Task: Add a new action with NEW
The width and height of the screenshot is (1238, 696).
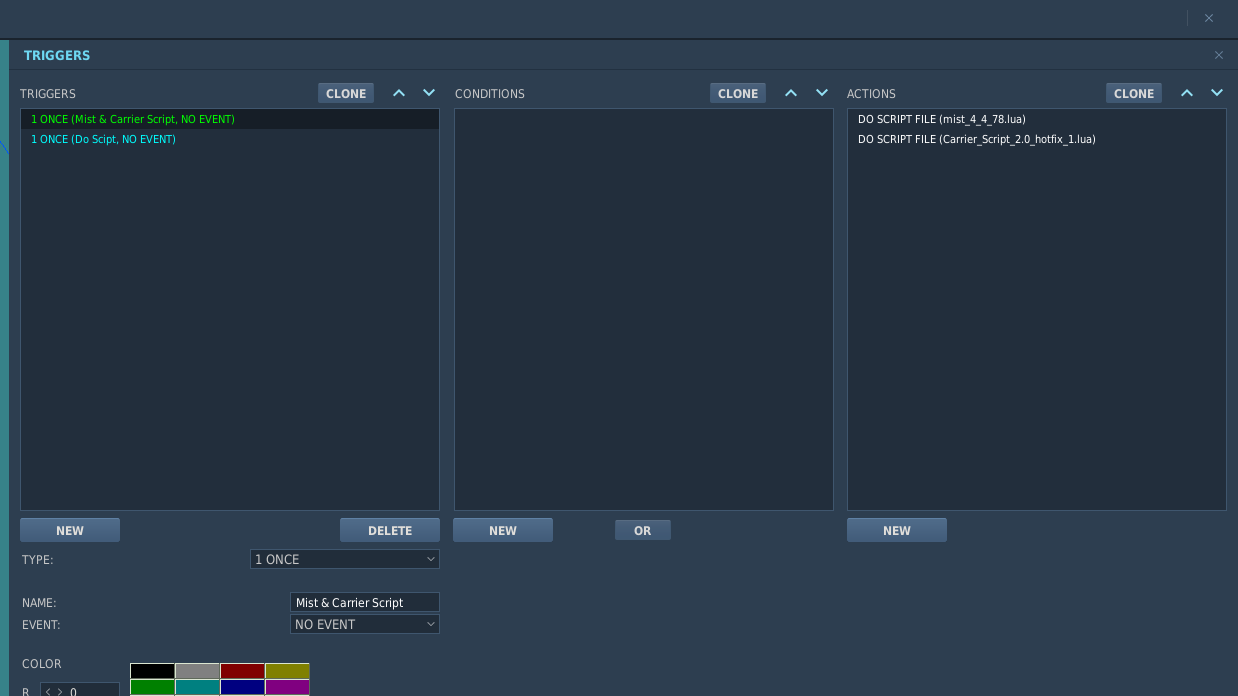Action: click(897, 530)
